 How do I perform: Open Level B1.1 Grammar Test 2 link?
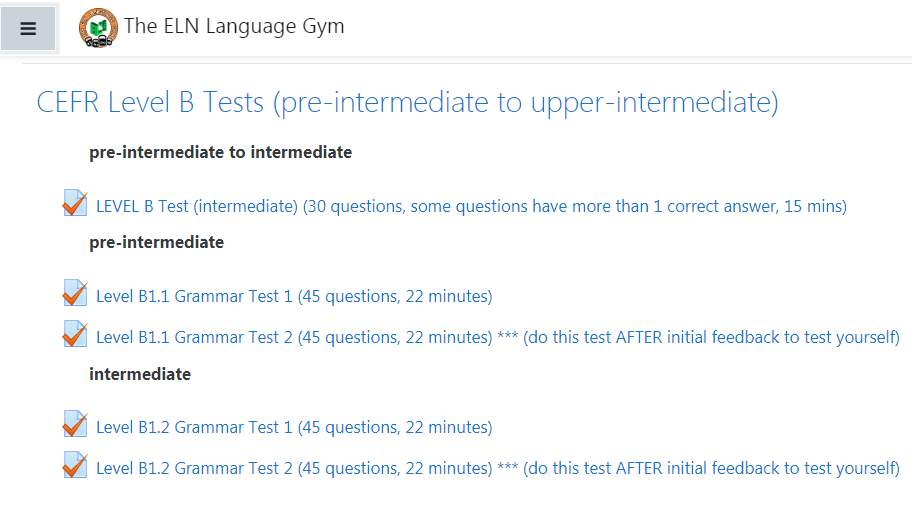coord(294,338)
